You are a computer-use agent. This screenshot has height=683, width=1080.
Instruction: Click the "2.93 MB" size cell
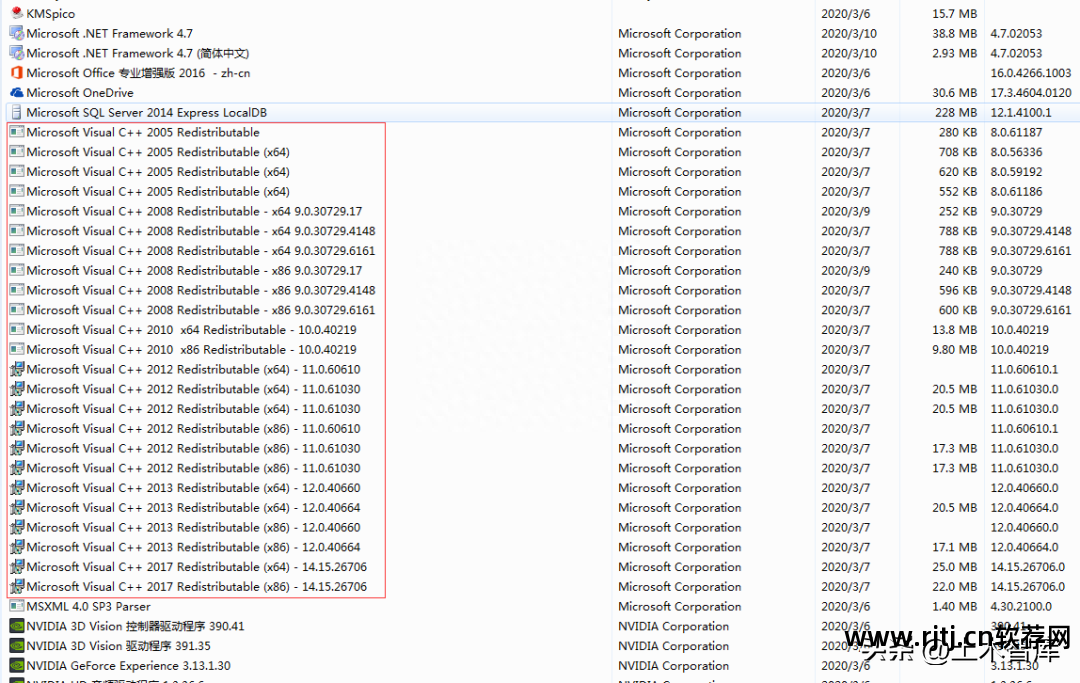click(x=955, y=53)
